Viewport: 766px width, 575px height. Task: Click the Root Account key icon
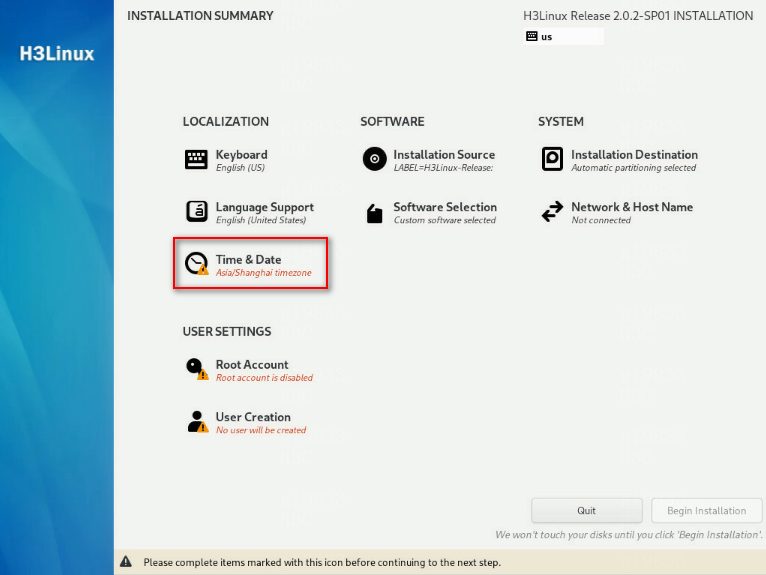tap(196, 369)
